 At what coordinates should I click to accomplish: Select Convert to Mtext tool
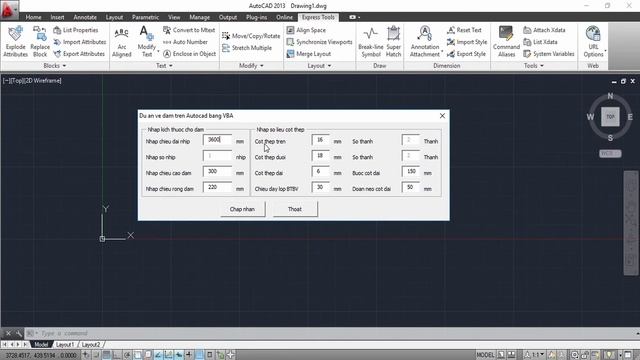pos(189,30)
